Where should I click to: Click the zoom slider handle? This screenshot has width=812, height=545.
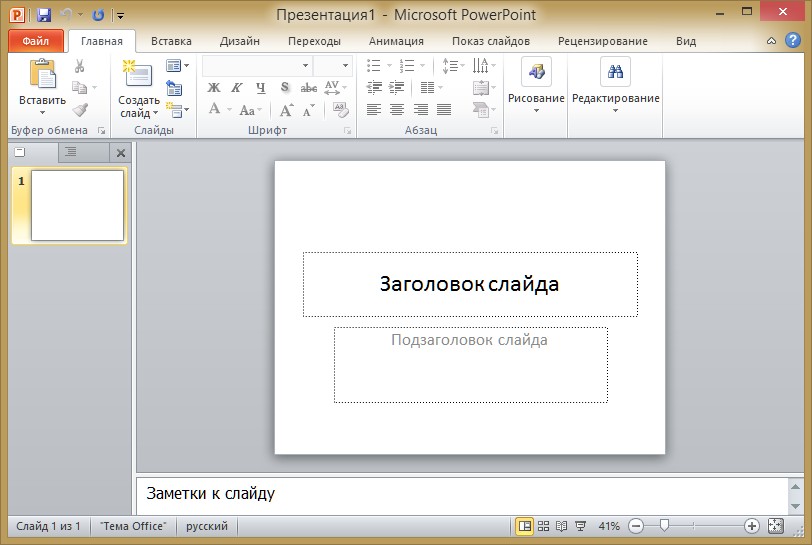click(664, 526)
